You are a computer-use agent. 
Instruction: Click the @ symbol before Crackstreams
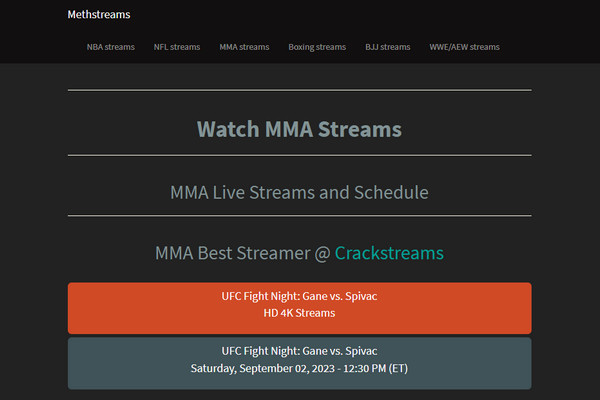pos(323,254)
